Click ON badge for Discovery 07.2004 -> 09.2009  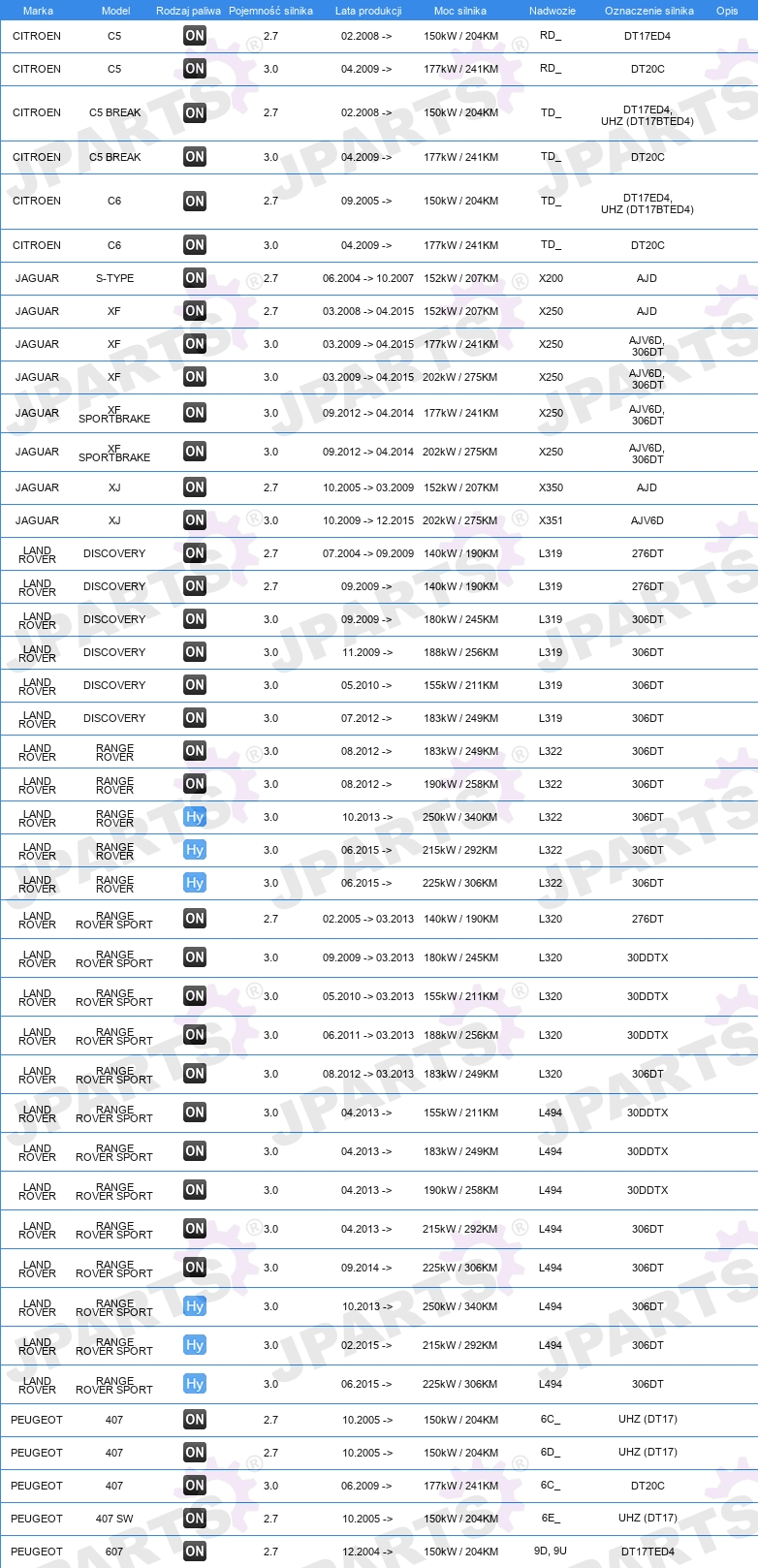(x=195, y=553)
